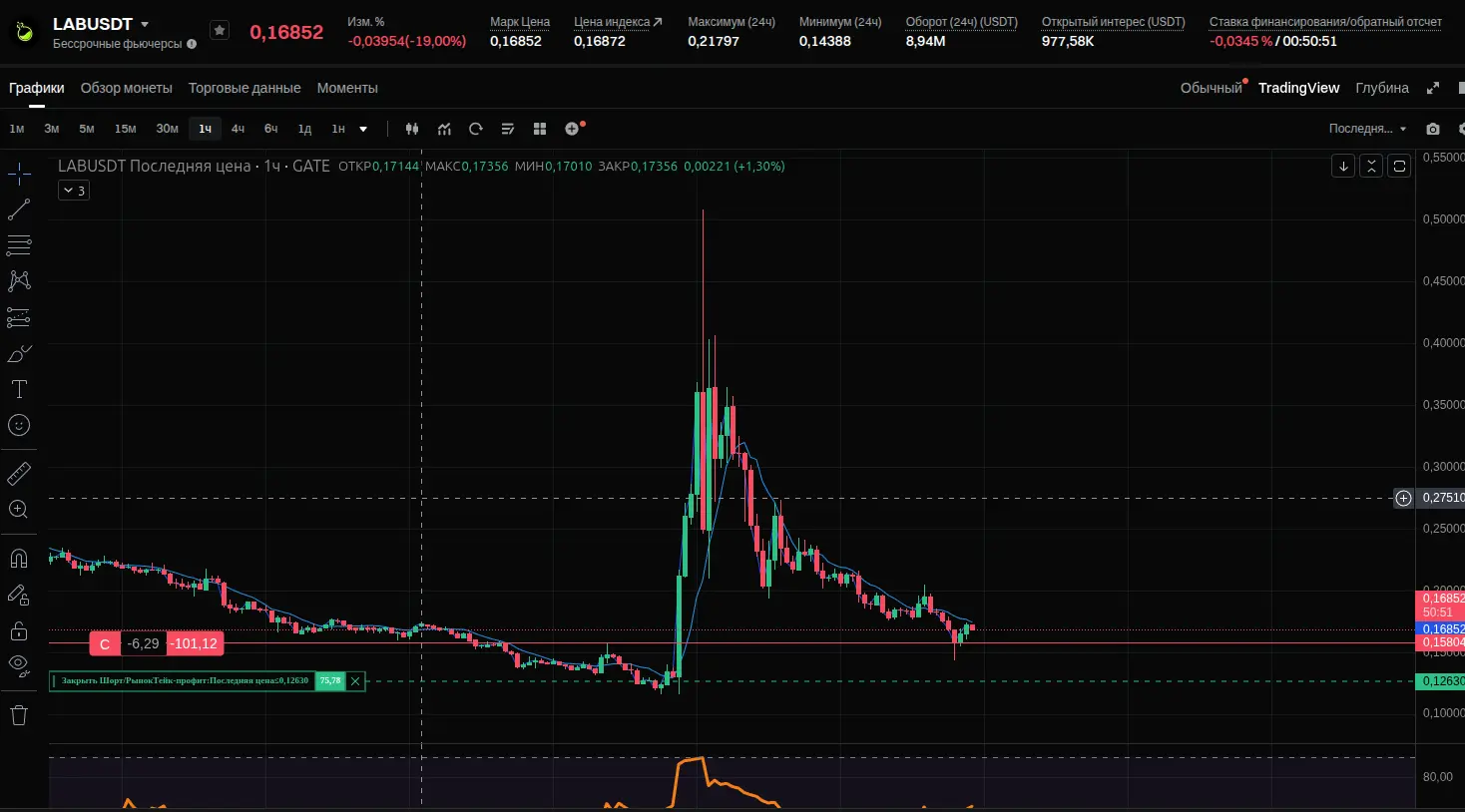This screenshot has width=1465, height=812.
Task: Expand the chart to fullscreen
Action: tap(1433, 88)
